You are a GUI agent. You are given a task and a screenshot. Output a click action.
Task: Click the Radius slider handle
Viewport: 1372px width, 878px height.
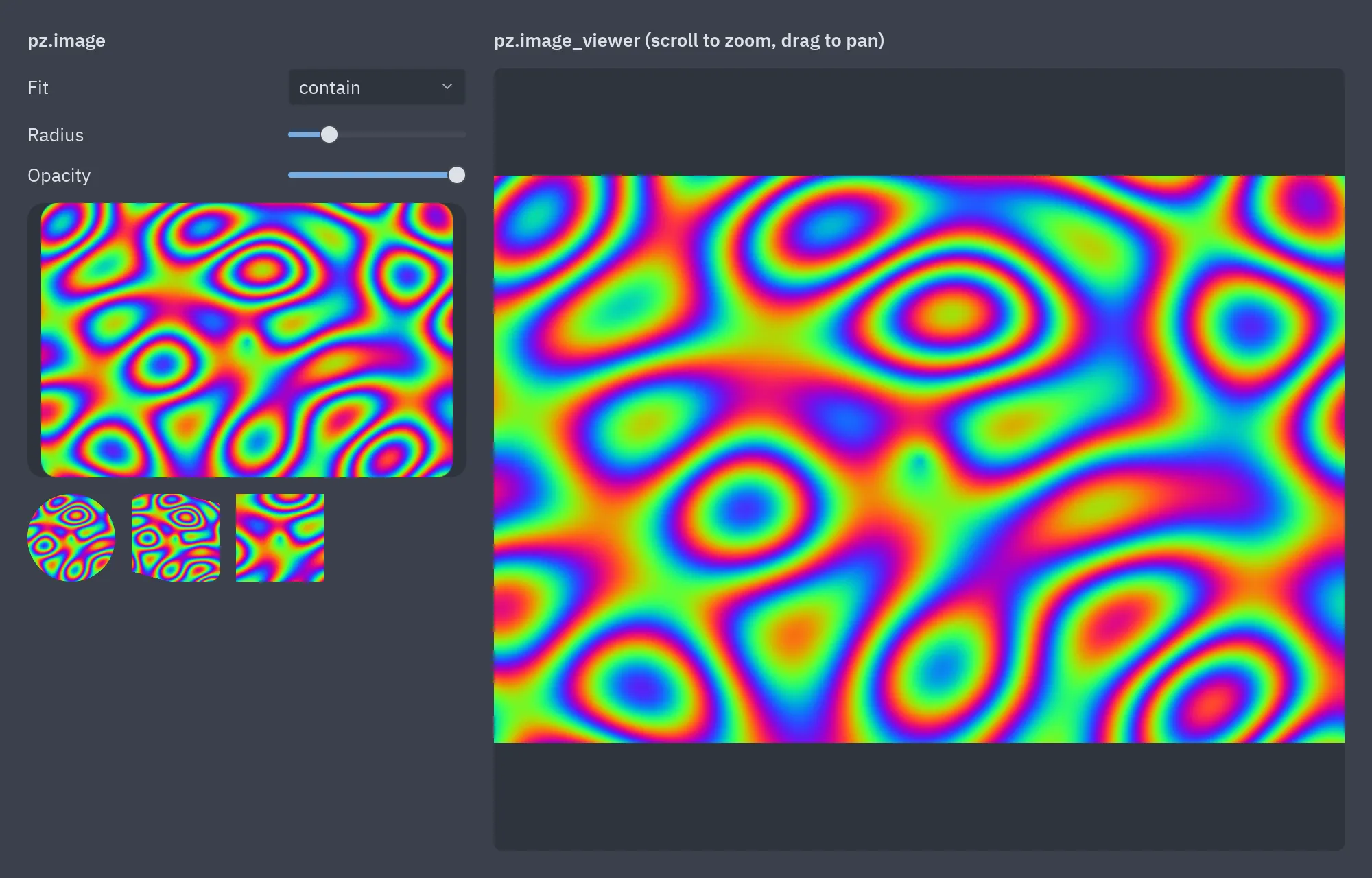[x=329, y=134]
